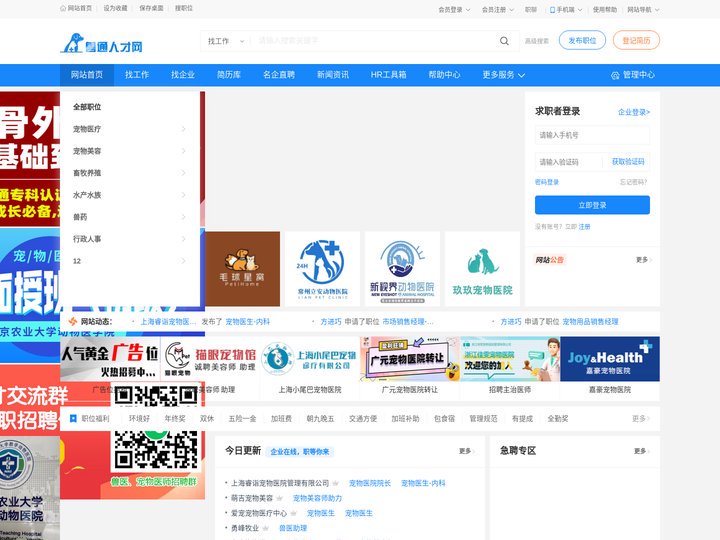
Task: Open the 兽医助理 job link
Action: click(293, 528)
